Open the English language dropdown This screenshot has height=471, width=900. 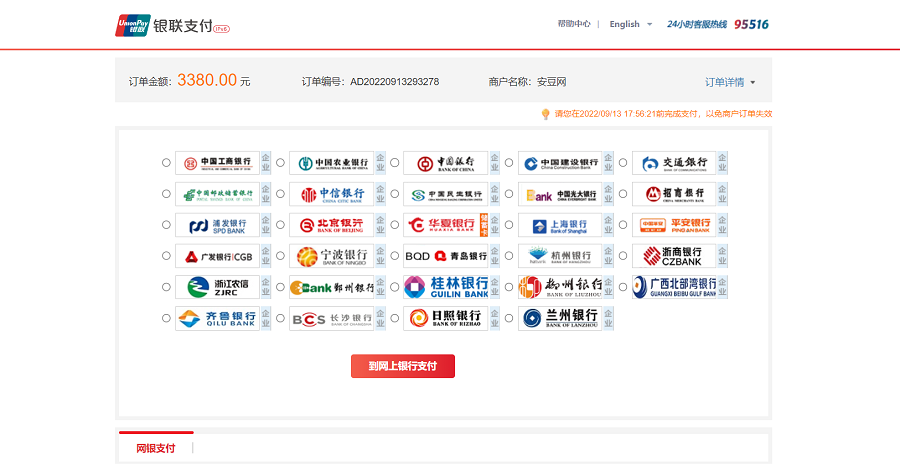point(631,24)
